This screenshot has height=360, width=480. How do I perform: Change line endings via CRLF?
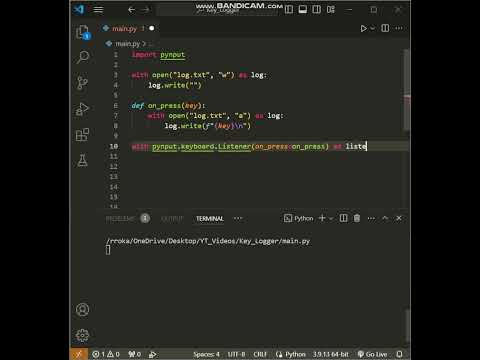tap(260, 354)
